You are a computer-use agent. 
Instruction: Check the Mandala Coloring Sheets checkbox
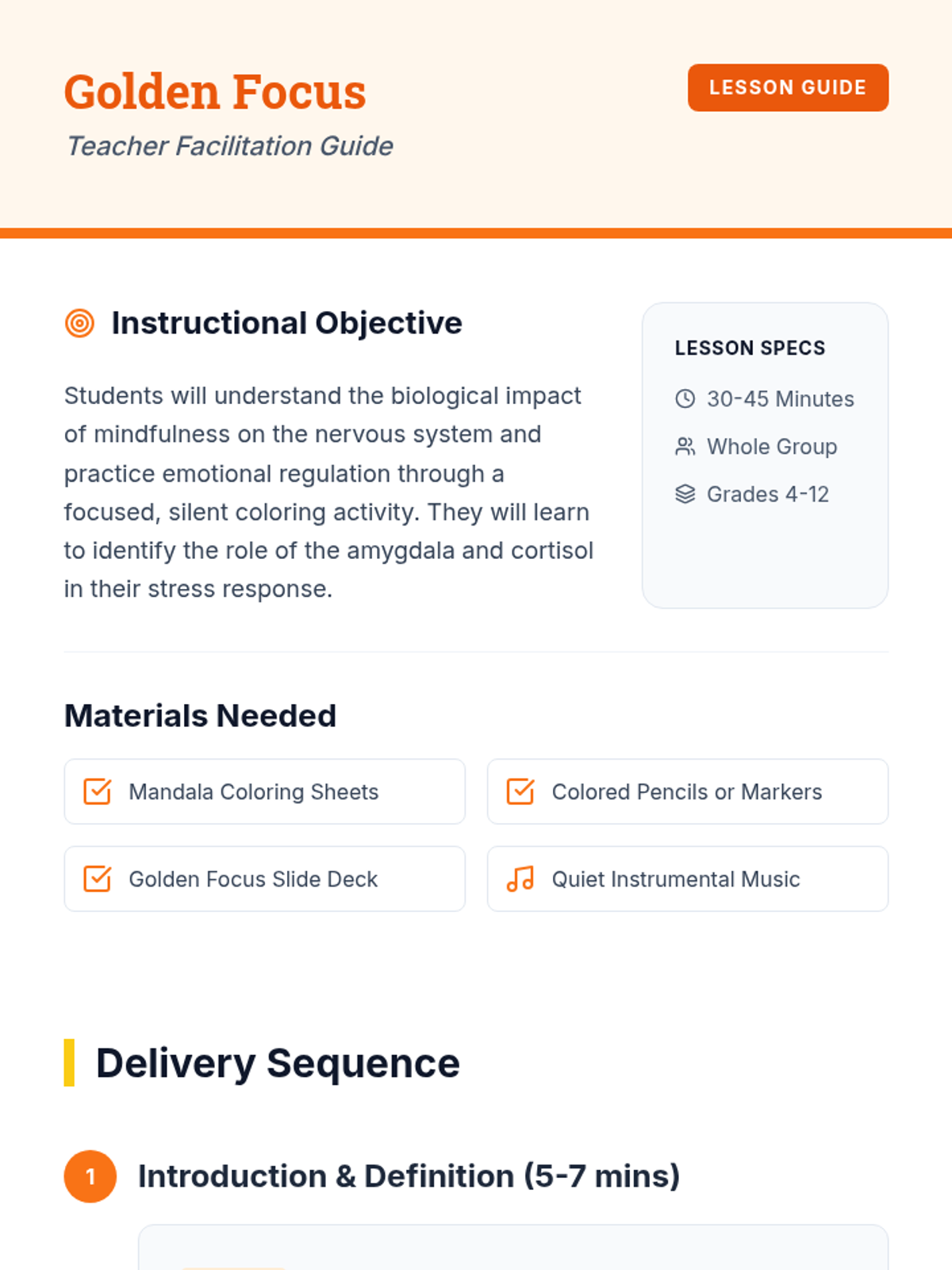click(98, 791)
